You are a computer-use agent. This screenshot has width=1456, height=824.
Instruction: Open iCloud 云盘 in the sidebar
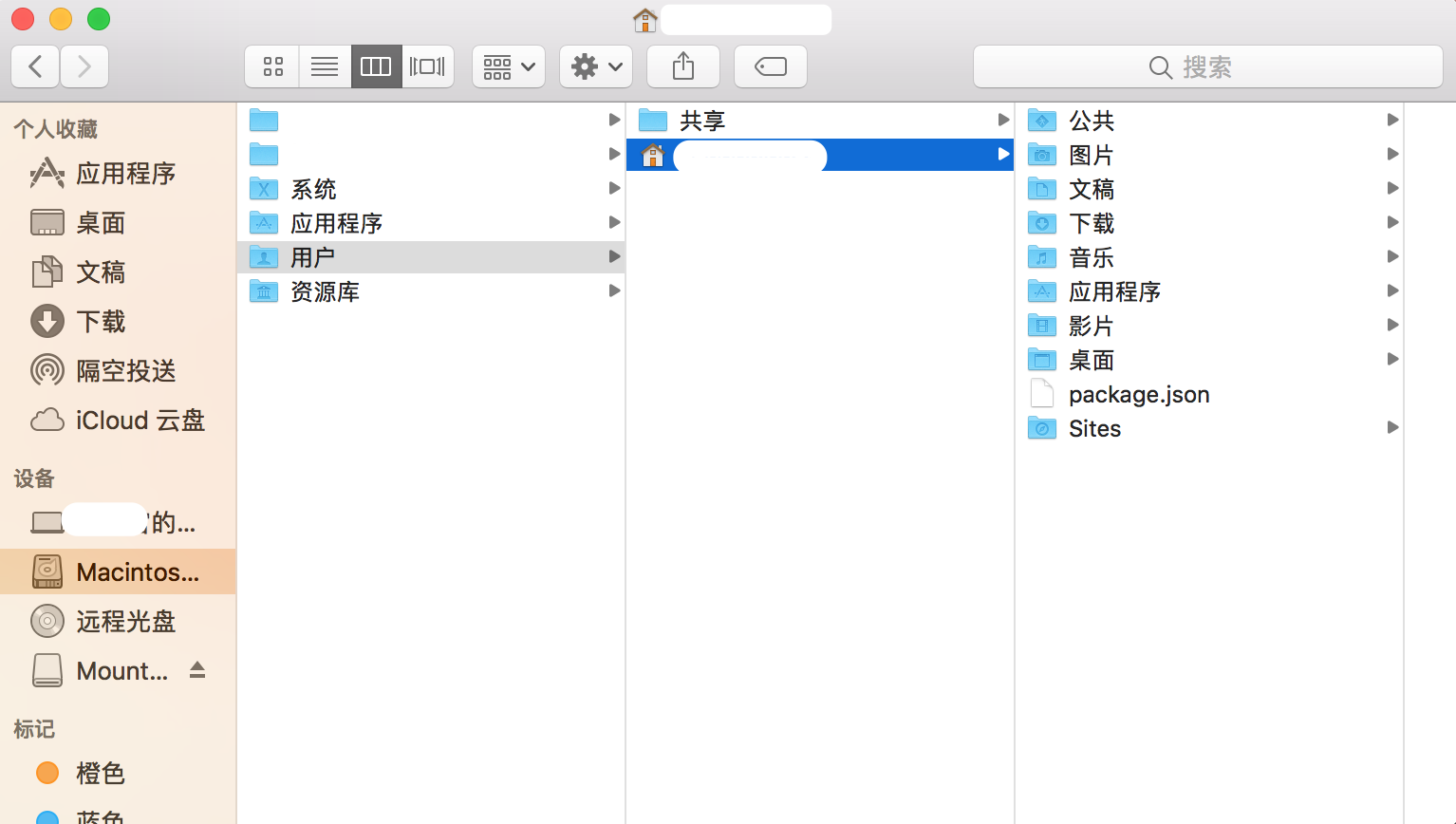118,421
